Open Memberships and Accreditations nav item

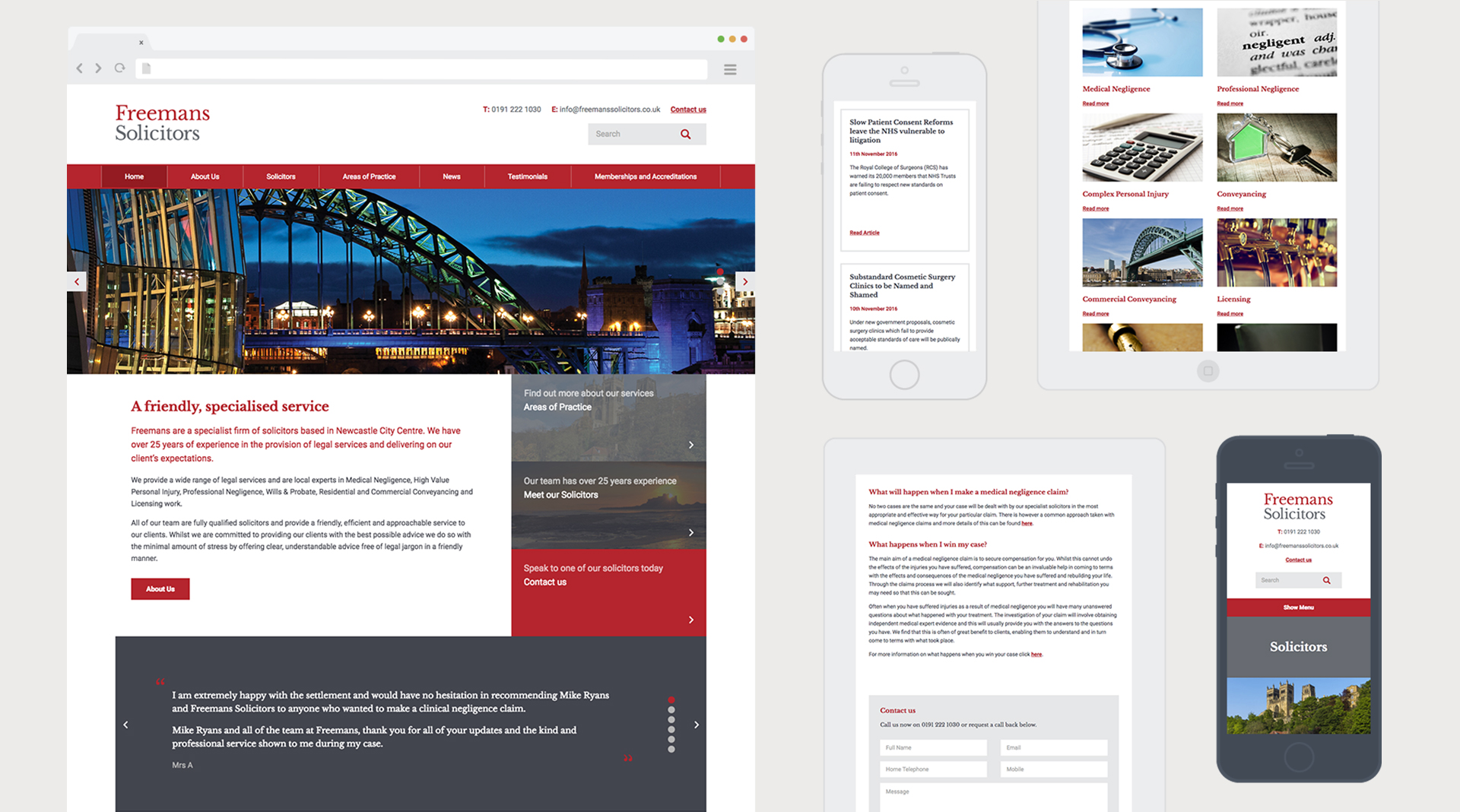tap(646, 176)
